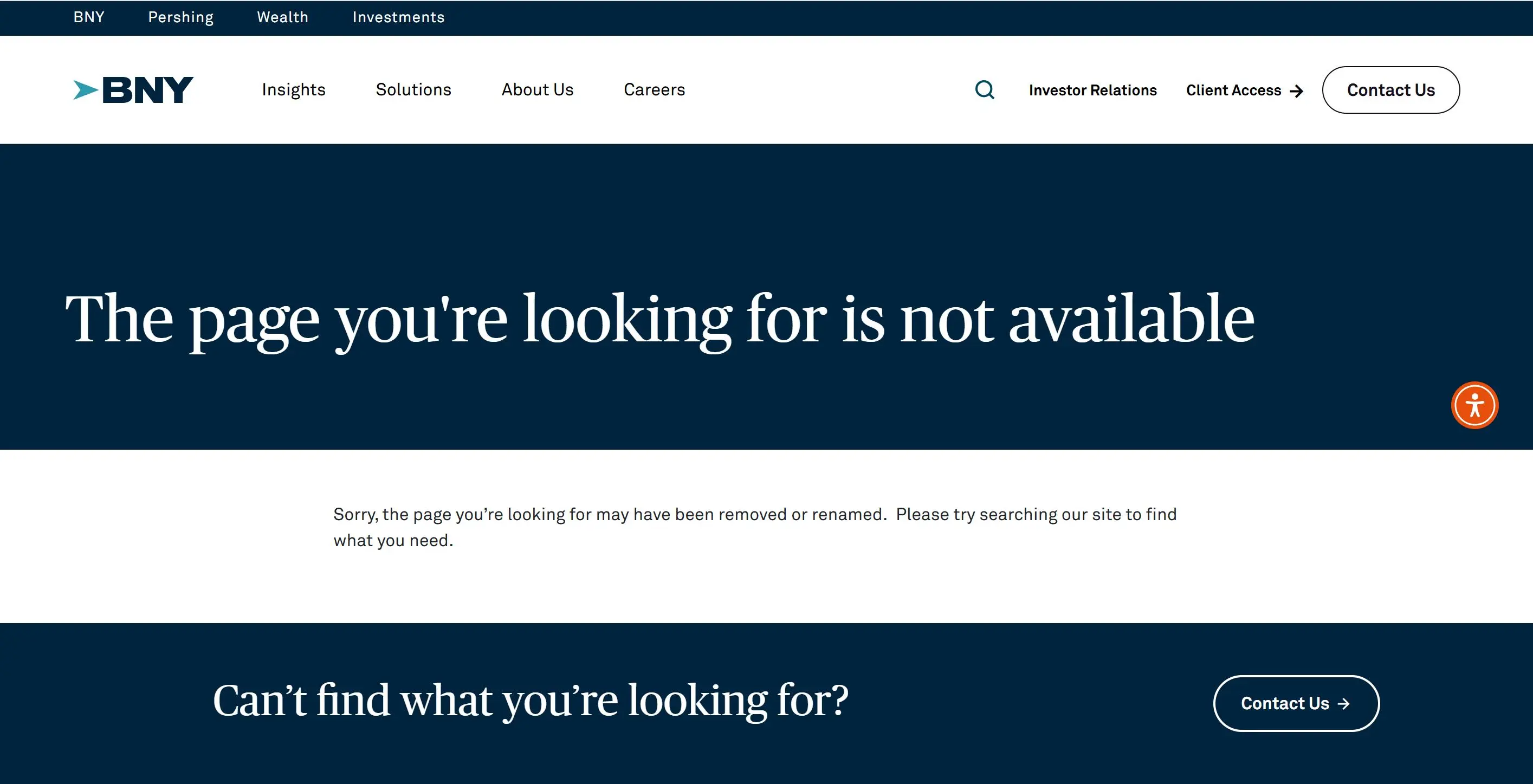Open the site search magnifier icon
This screenshot has width=1533, height=784.
(x=985, y=90)
